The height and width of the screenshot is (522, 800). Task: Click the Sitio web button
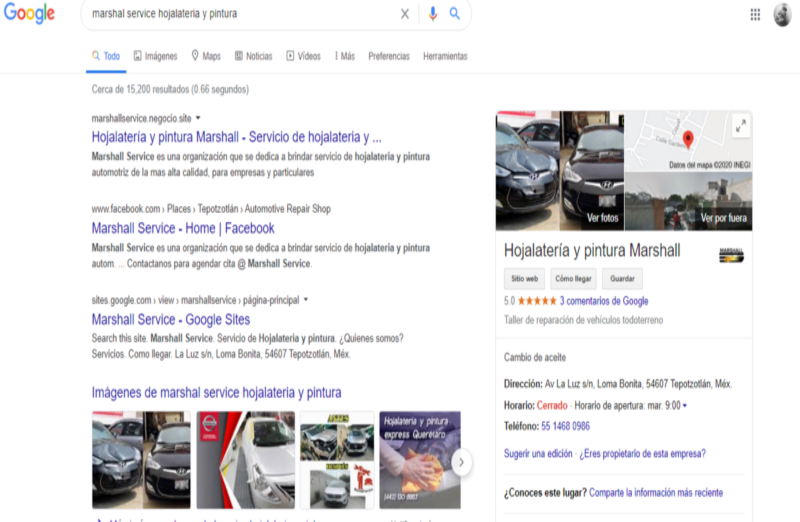524,279
